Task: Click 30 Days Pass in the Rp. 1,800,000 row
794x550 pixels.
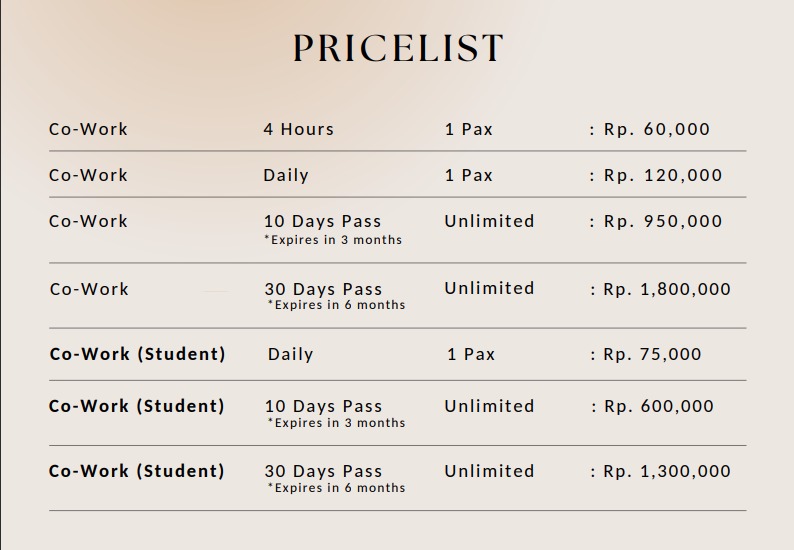Action: click(x=322, y=289)
